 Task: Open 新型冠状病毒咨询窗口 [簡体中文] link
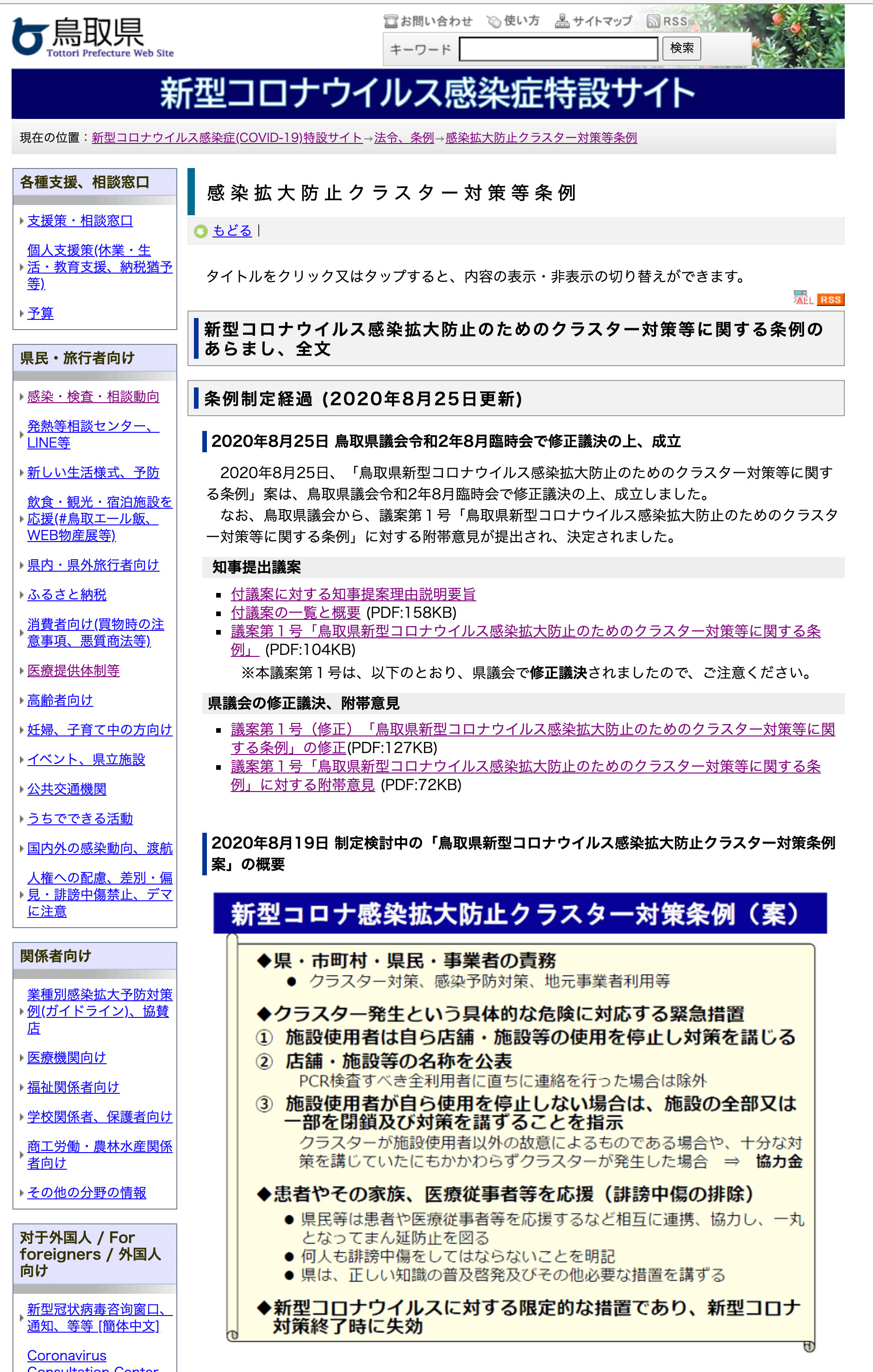click(100, 1317)
